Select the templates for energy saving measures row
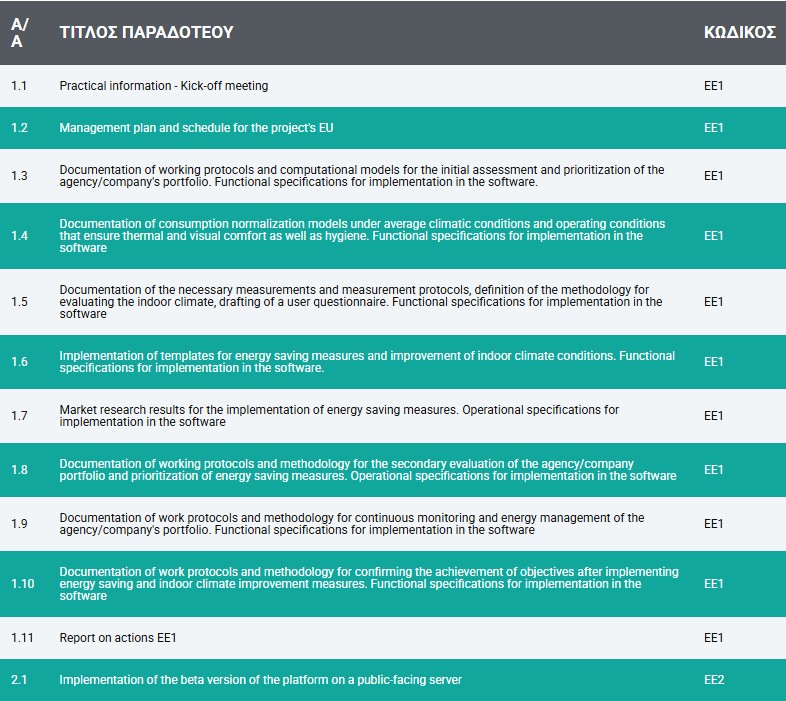The image size is (786, 701). click(x=393, y=362)
